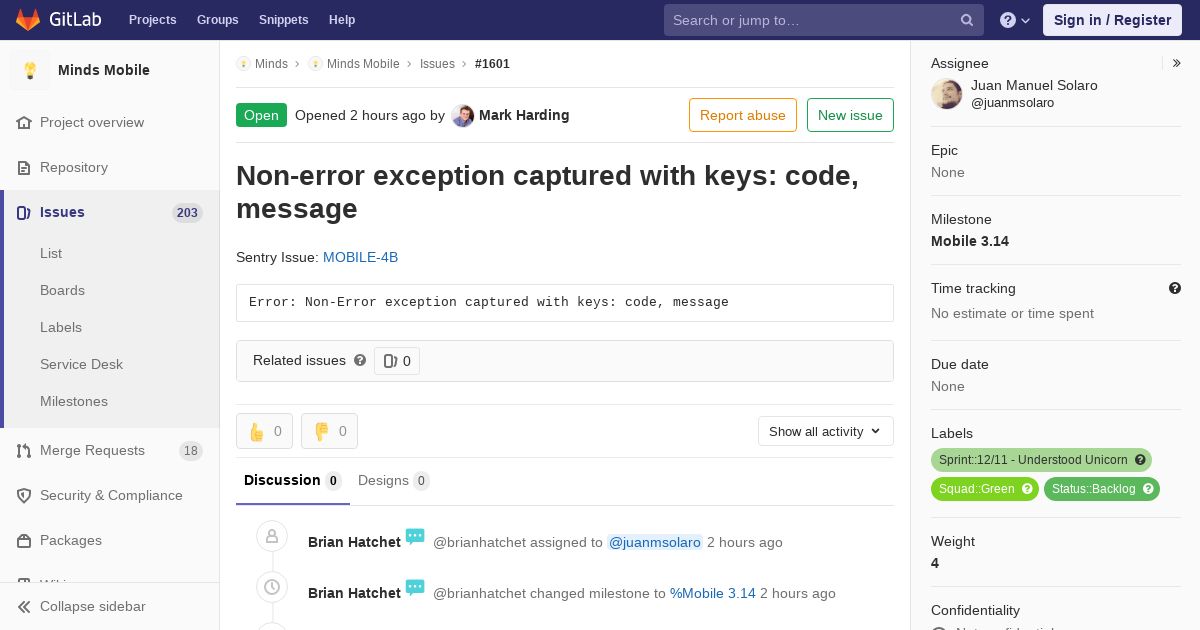Open Help in the top navigation
The height and width of the screenshot is (630, 1200).
[342, 20]
